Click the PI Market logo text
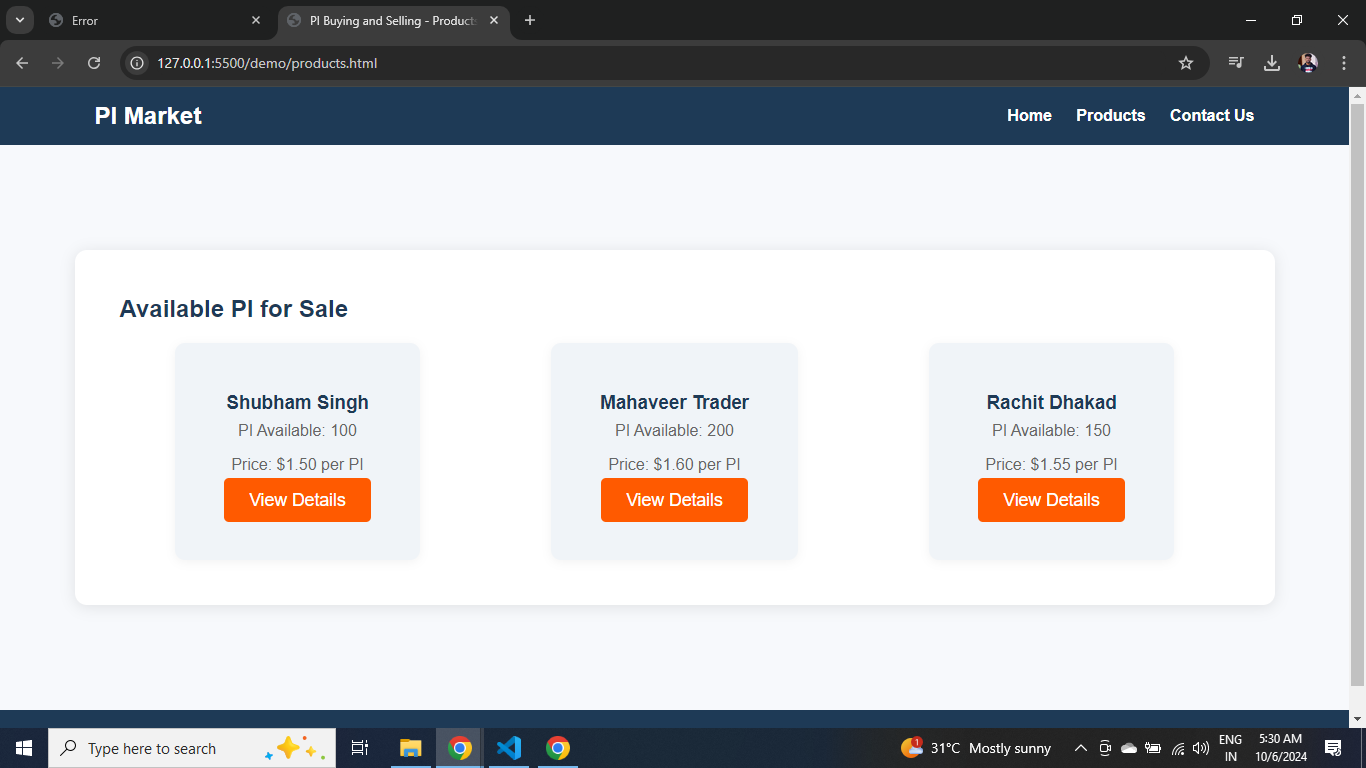The width and height of the screenshot is (1366, 768). tap(148, 116)
